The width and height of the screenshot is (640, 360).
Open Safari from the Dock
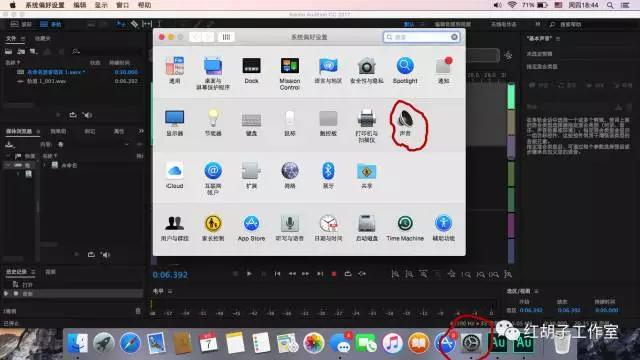coord(130,343)
